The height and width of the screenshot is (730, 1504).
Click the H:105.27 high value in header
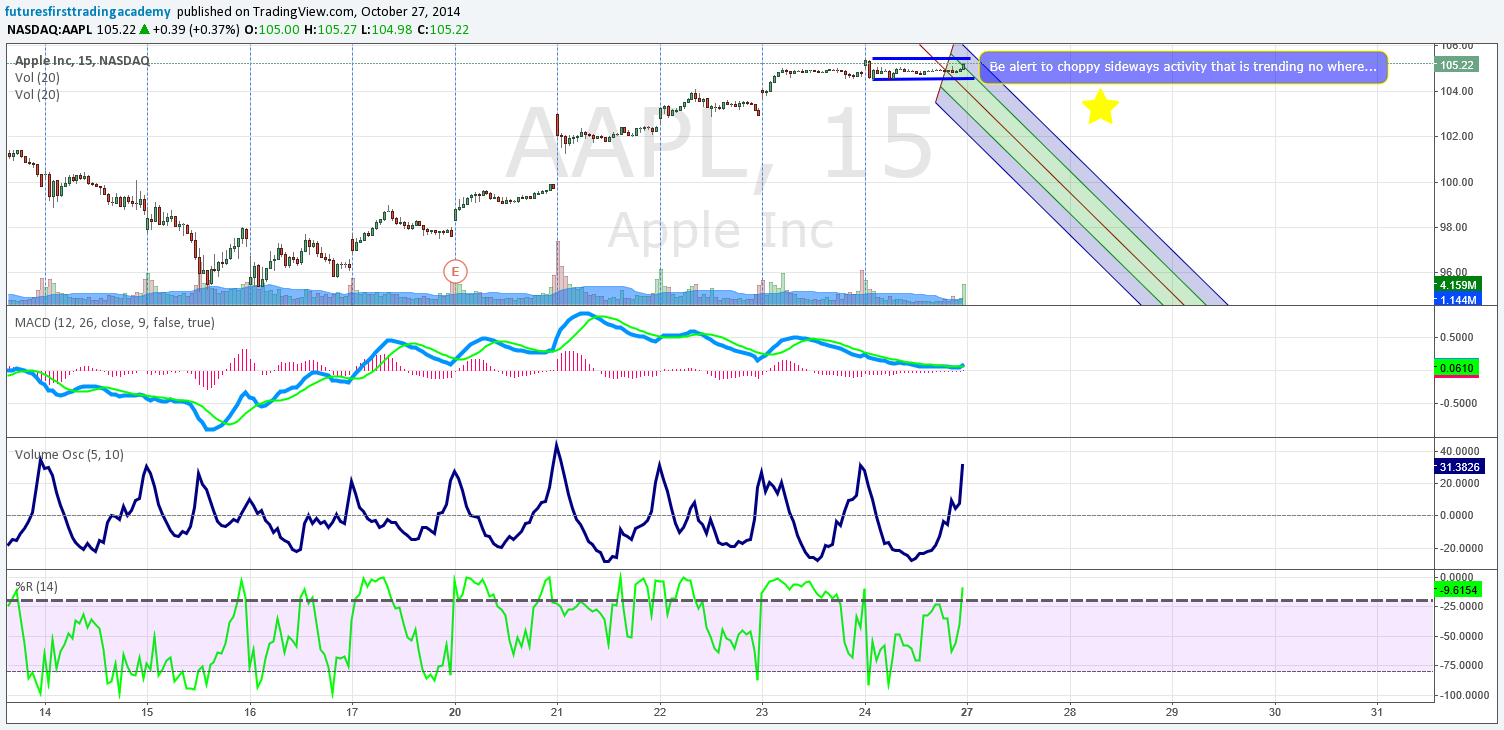(x=330, y=29)
